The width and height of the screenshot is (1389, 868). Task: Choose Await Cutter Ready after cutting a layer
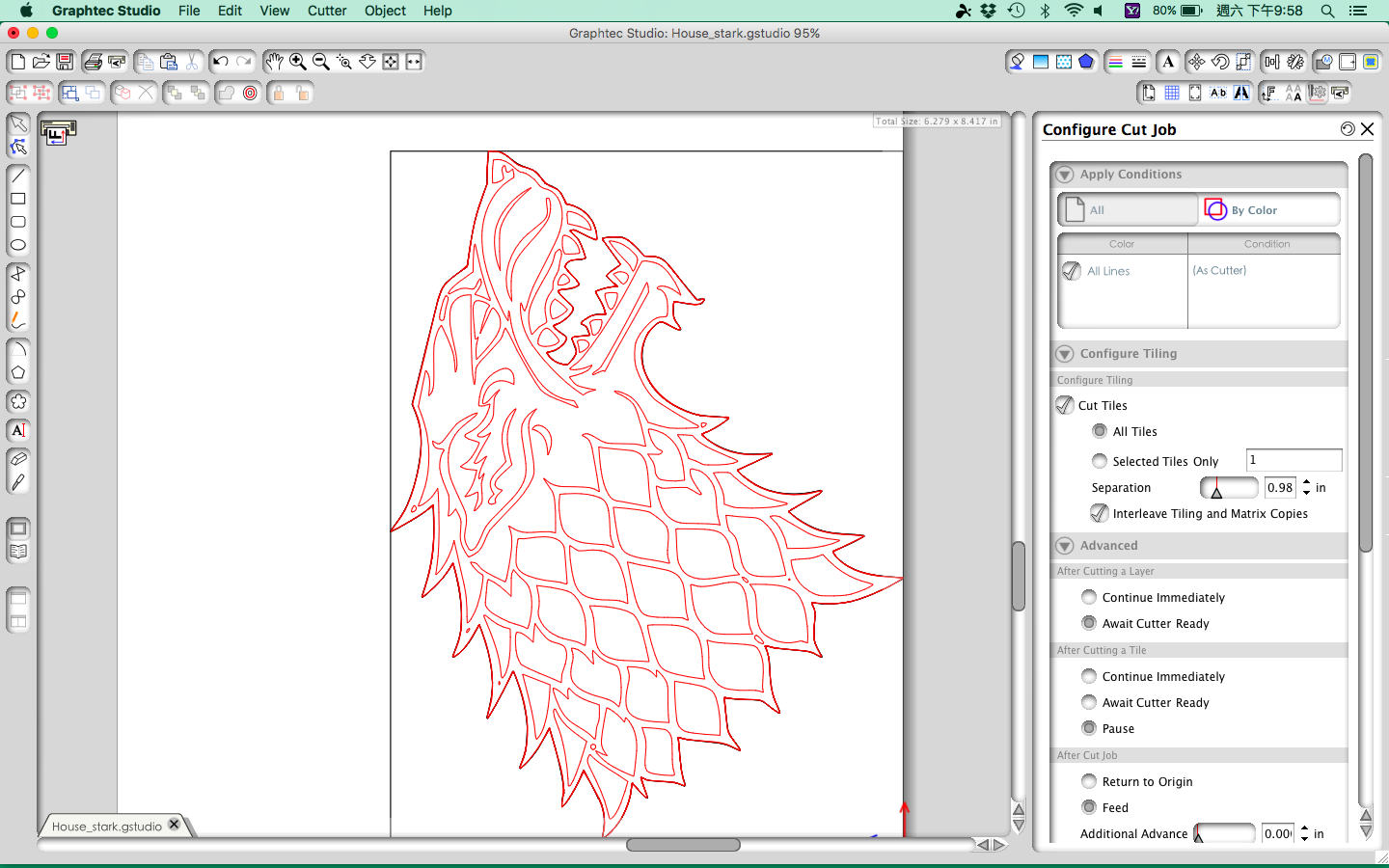(x=1089, y=623)
